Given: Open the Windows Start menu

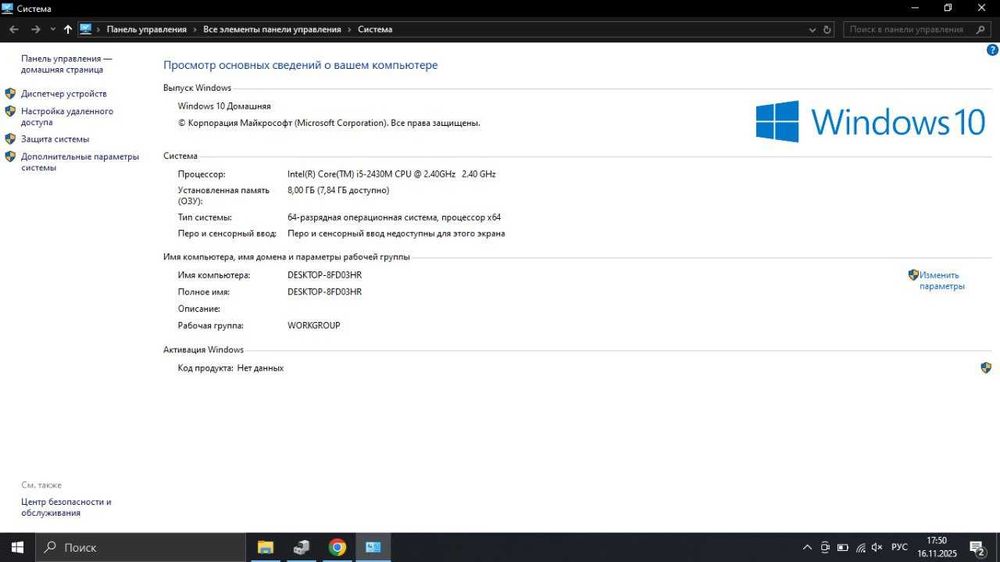Looking at the screenshot, I should 17,547.
